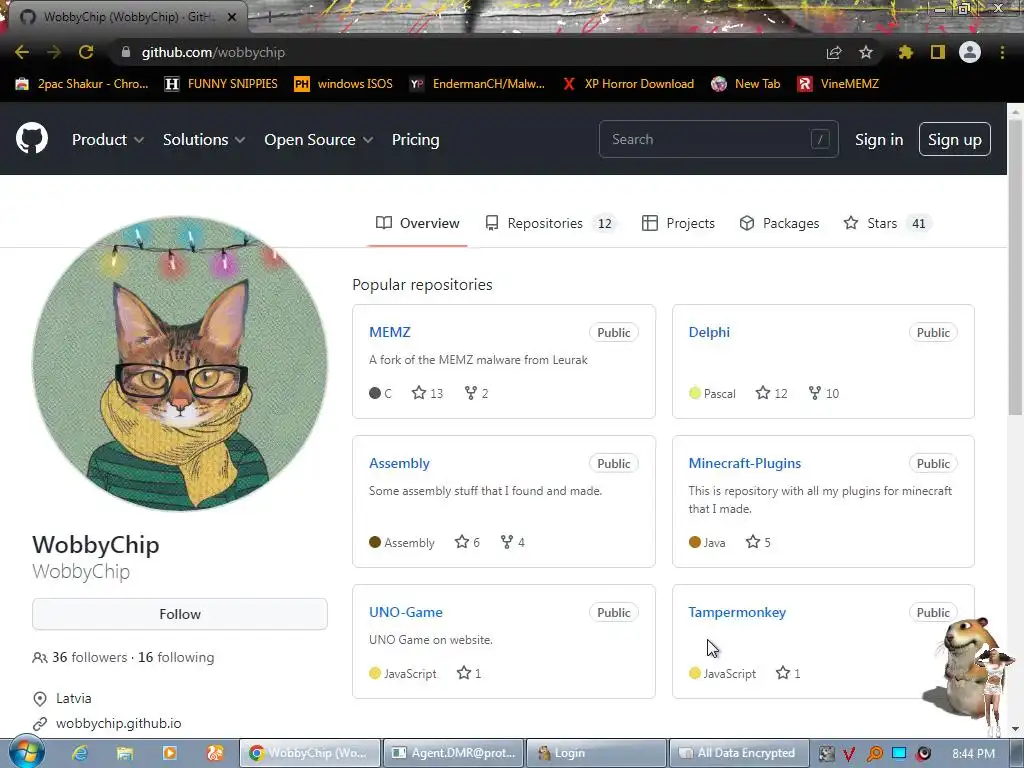The height and width of the screenshot is (768, 1024).
Task: Switch to the Repositories tab
Action: [550, 223]
